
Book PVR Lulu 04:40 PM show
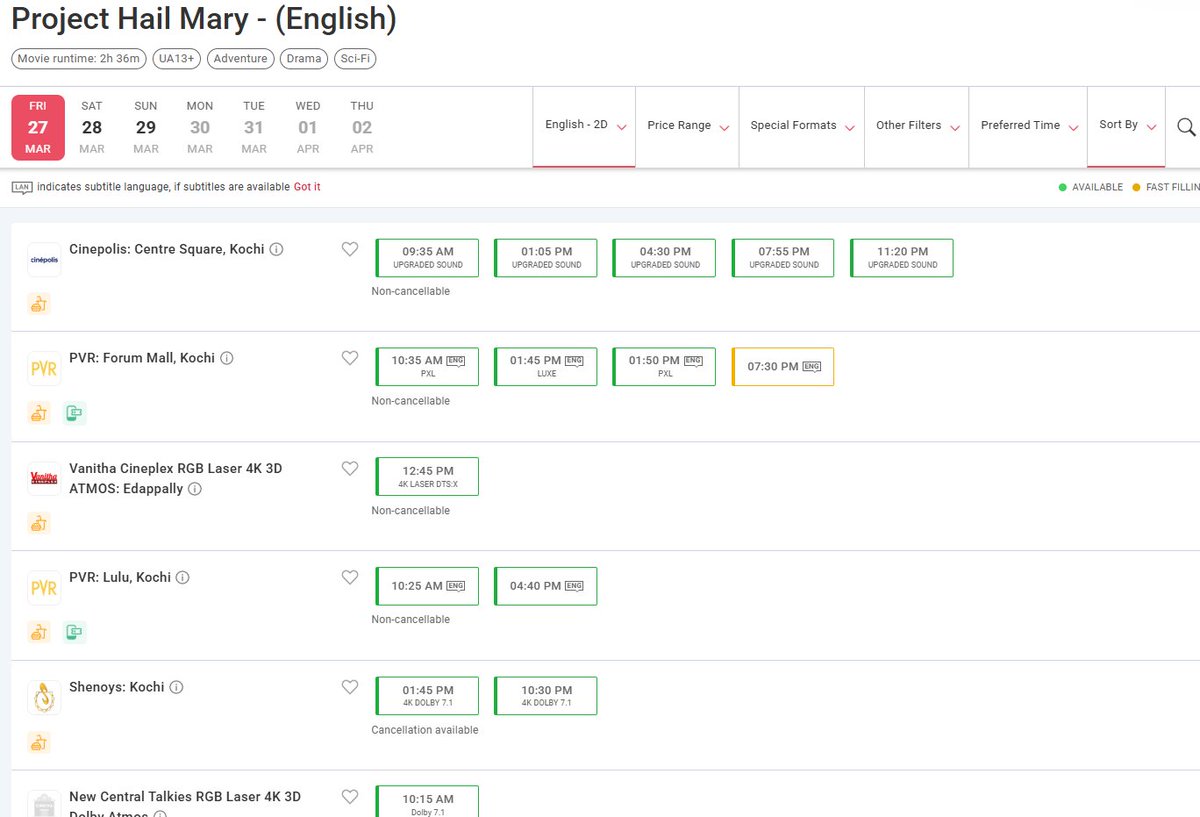tap(546, 586)
